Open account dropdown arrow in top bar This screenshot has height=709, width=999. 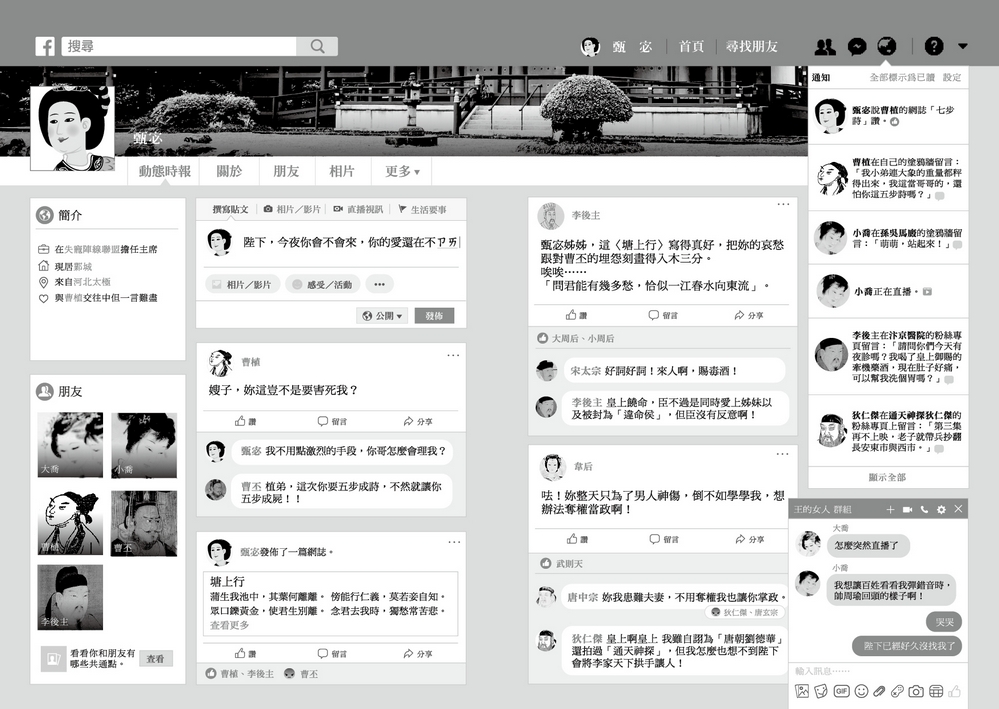[963, 46]
